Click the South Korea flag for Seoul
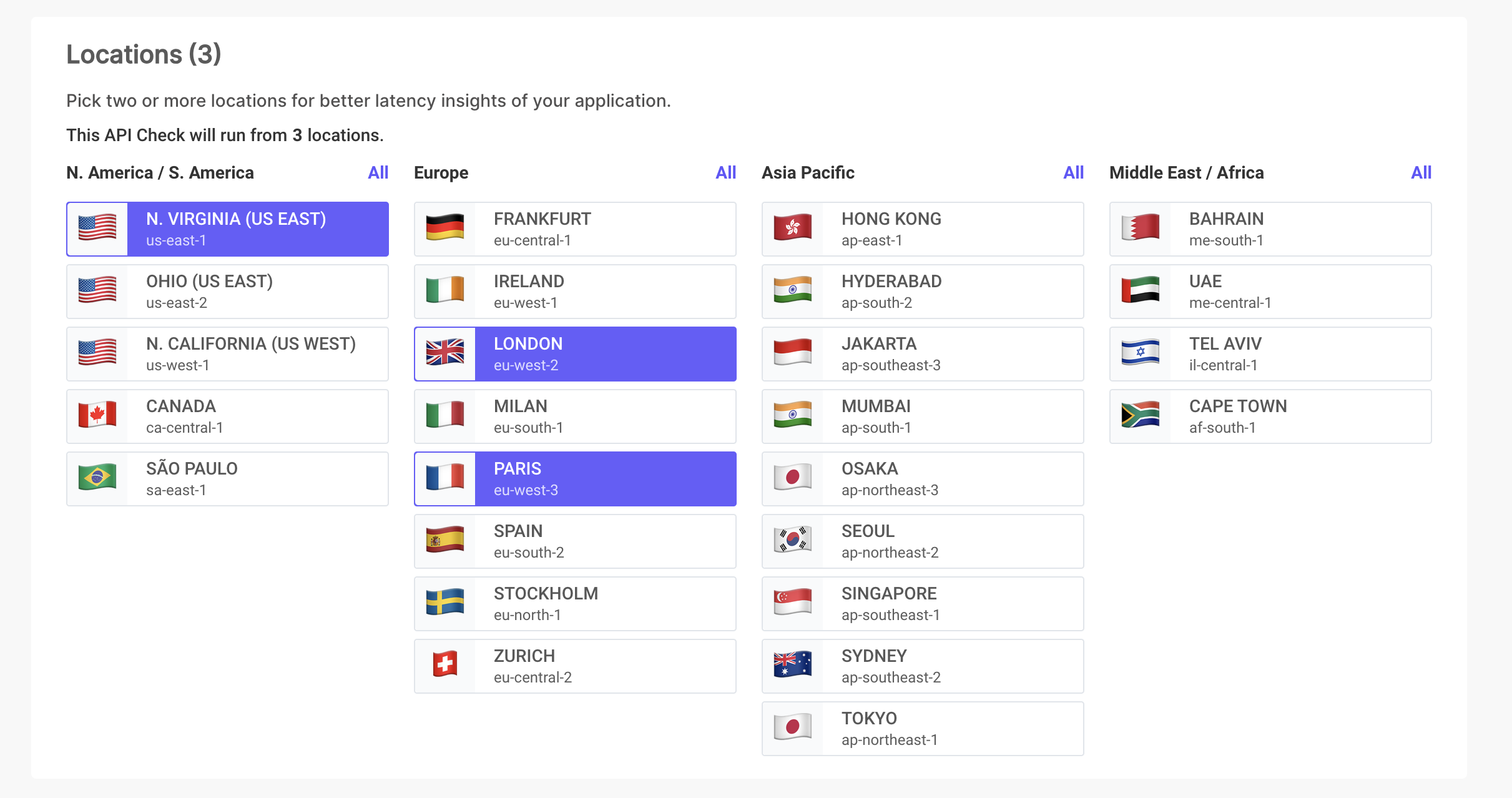Viewport: 1512px width, 798px height. click(792, 541)
